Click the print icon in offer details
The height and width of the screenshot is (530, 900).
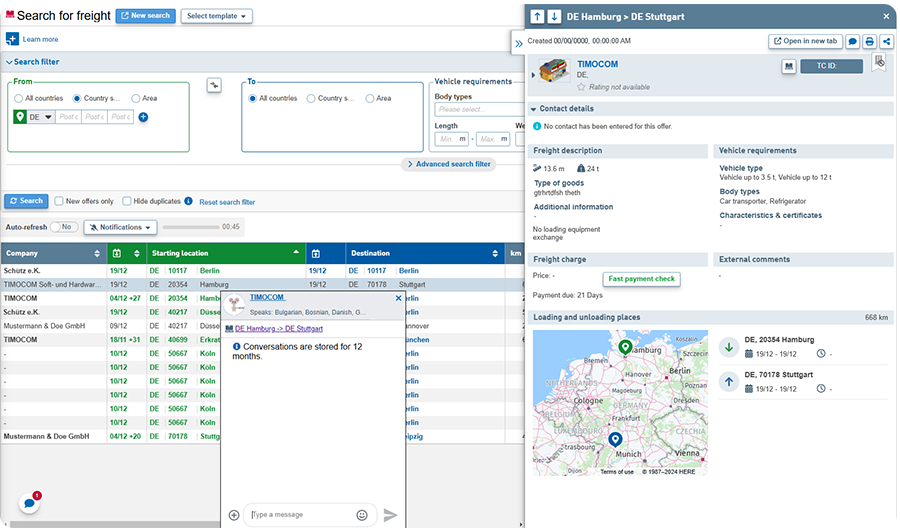click(x=870, y=41)
